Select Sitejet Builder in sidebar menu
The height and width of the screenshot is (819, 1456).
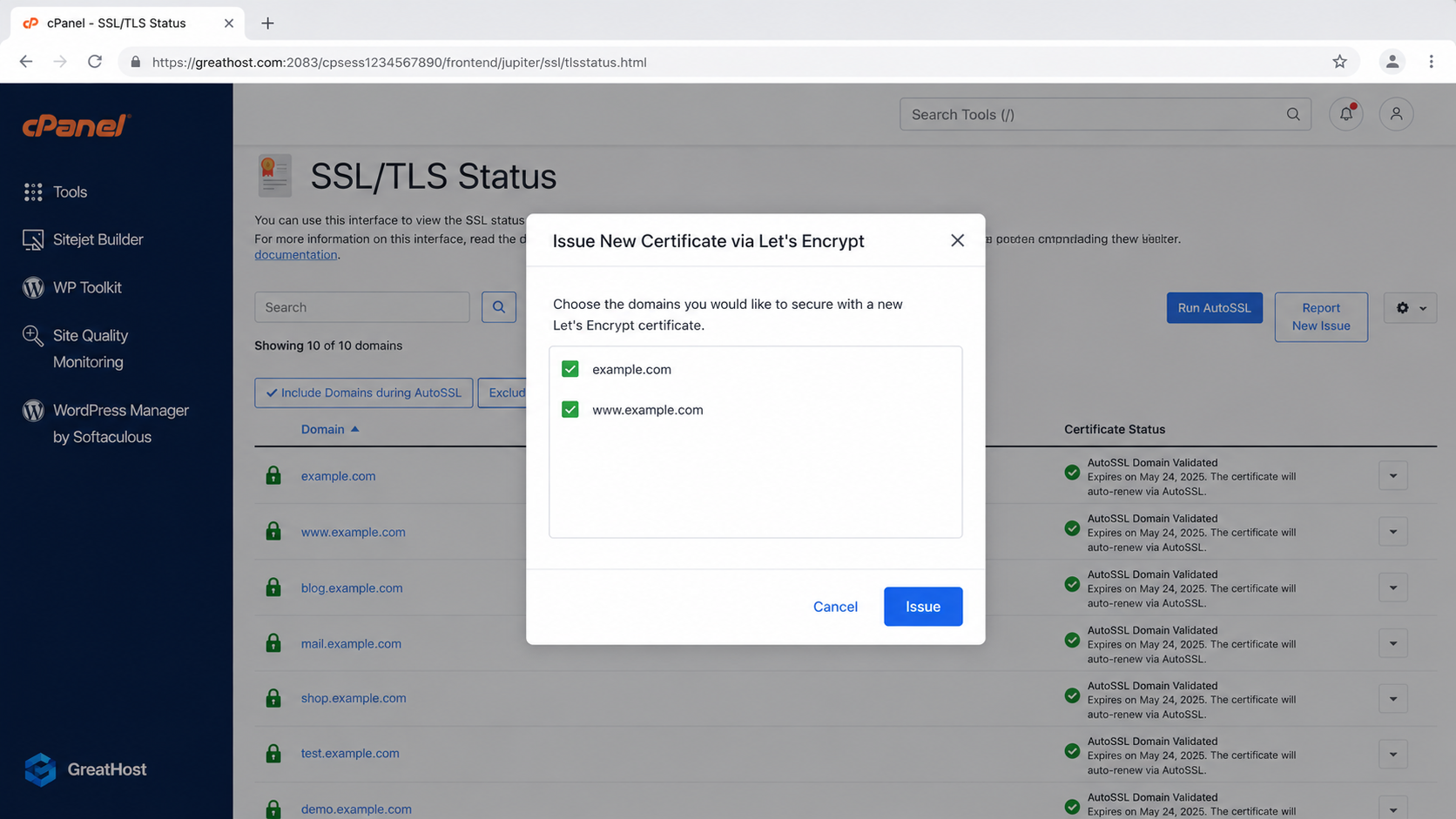(x=98, y=239)
